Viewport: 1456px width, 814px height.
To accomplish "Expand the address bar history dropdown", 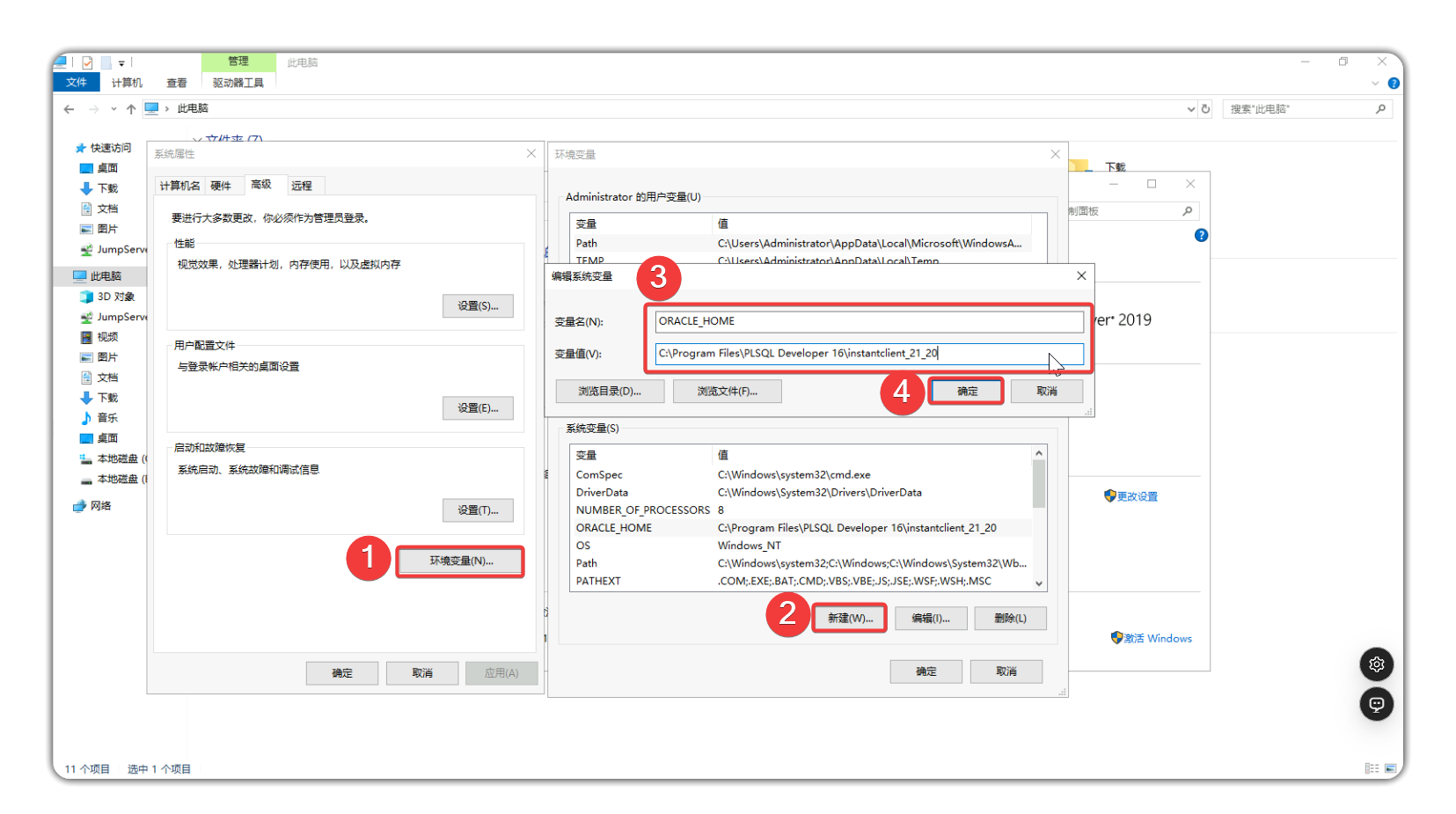I will (x=1190, y=109).
